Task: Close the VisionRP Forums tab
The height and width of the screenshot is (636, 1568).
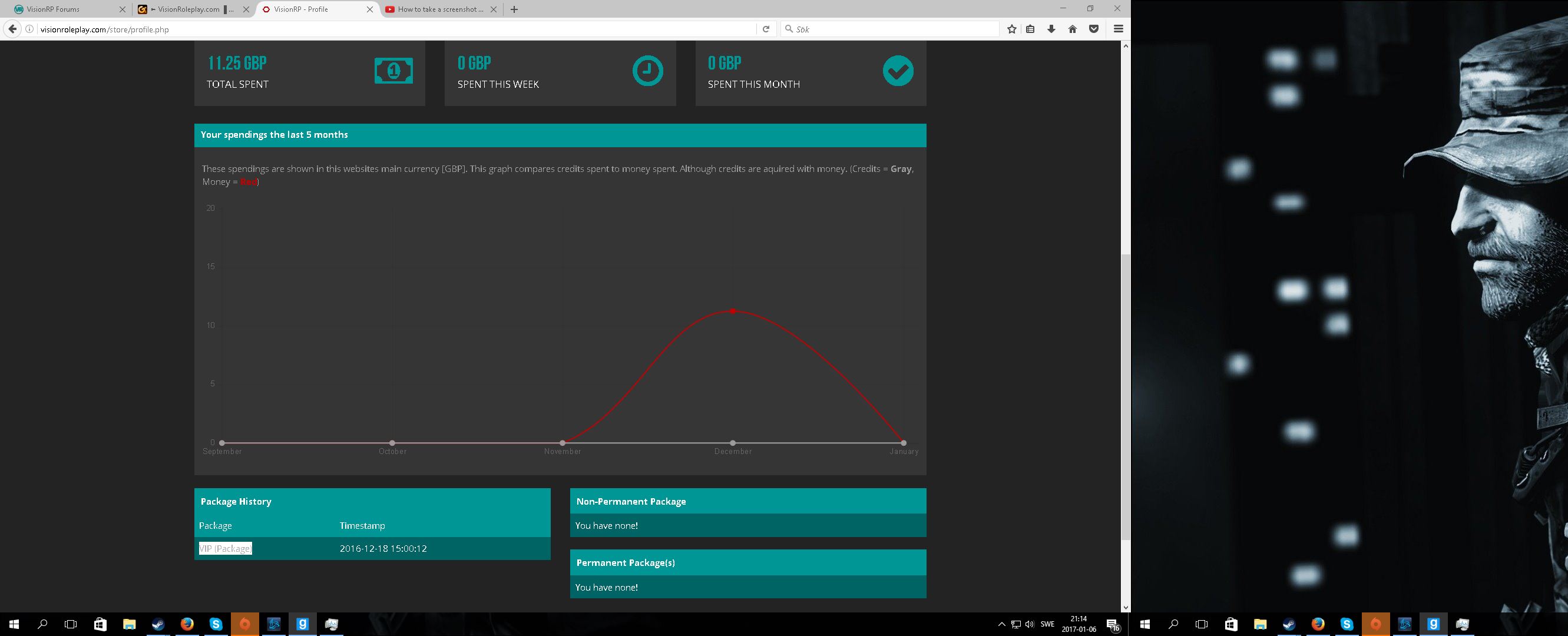Action: 123,9
